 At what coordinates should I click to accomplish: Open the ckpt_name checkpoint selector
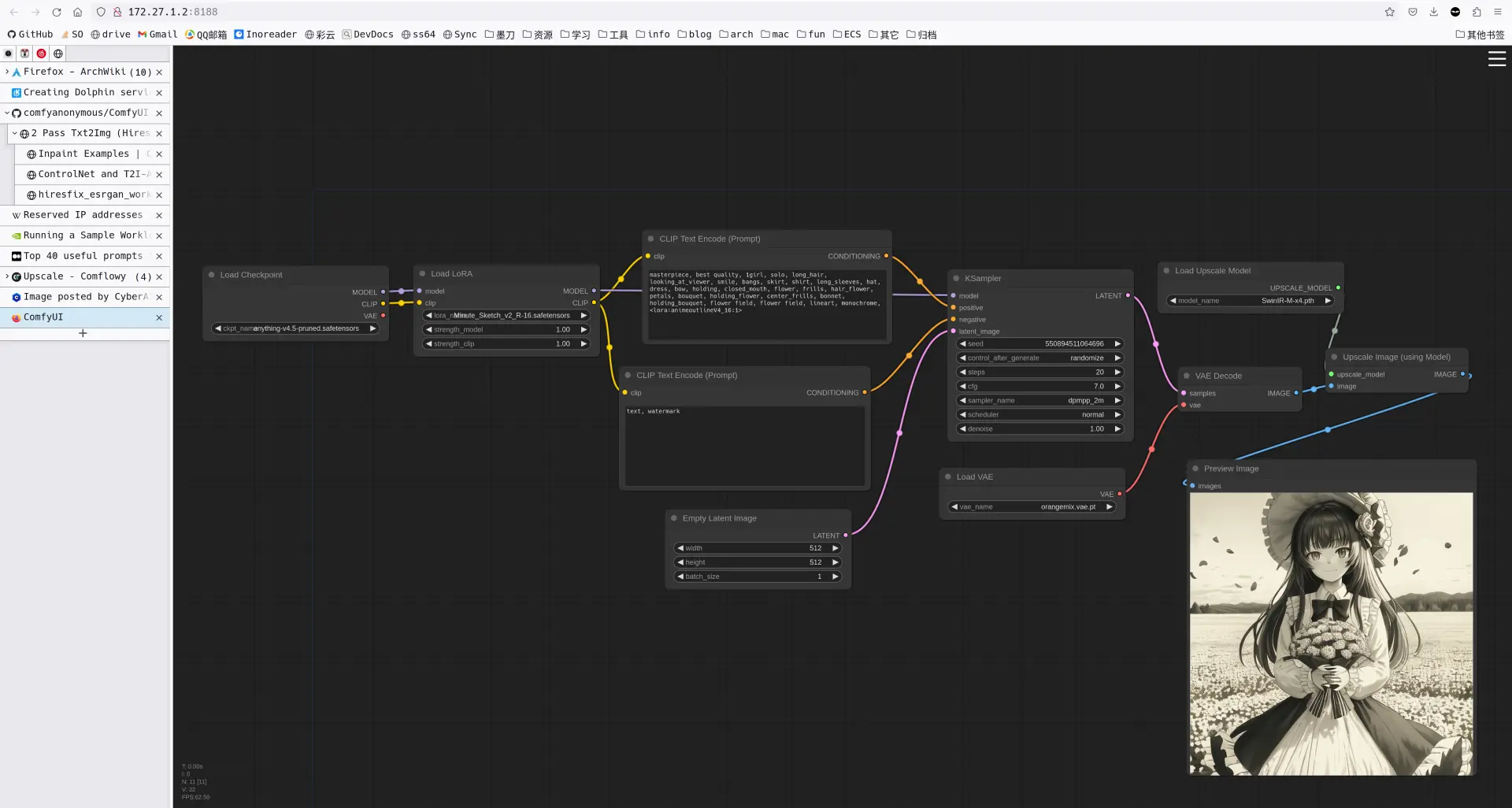[295, 328]
